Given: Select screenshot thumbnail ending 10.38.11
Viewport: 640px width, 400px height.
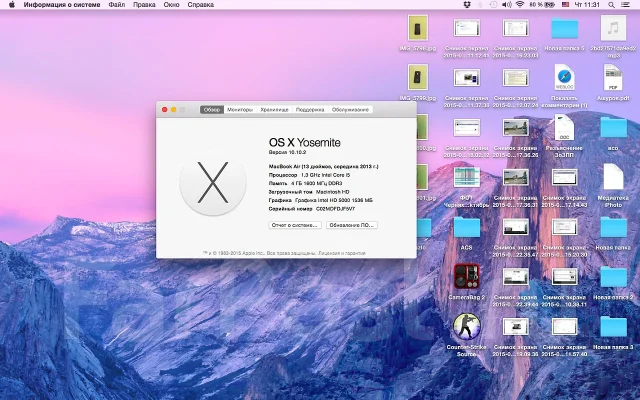Looking at the screenshot, I should pyautogui.click(x=564, y=277).
